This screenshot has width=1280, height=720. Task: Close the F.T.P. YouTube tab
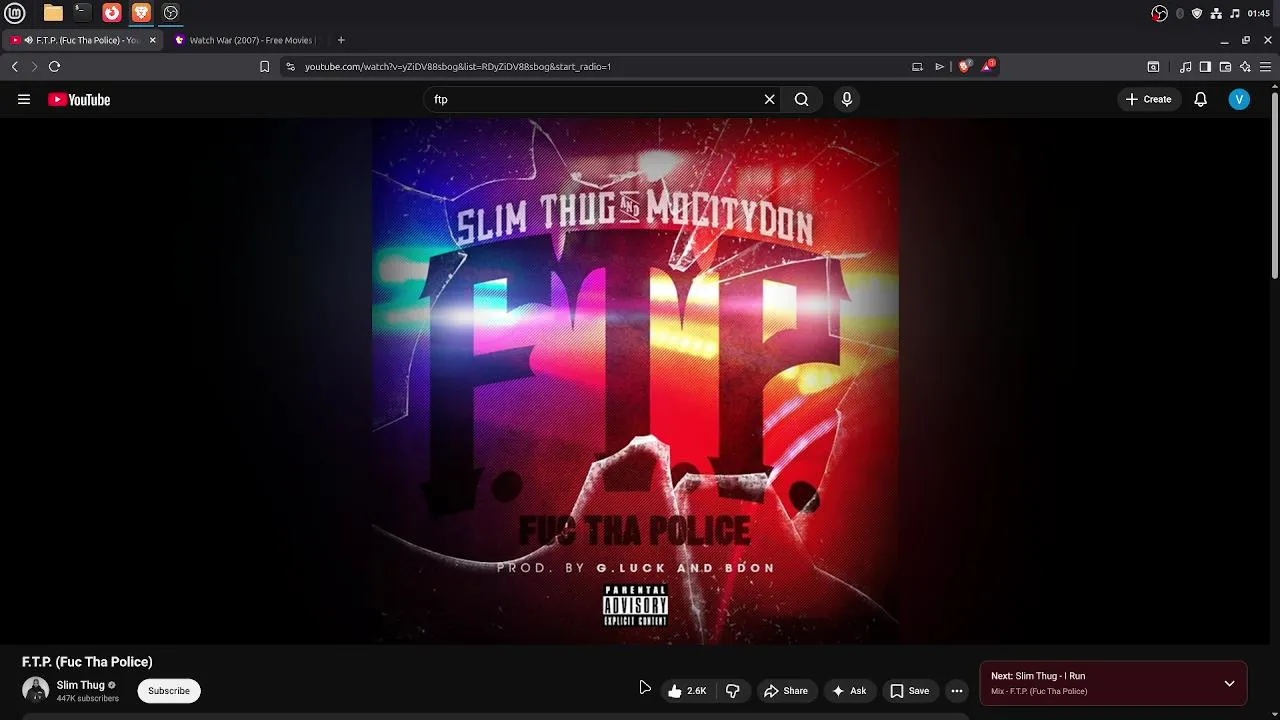click(x=153, y=40)
